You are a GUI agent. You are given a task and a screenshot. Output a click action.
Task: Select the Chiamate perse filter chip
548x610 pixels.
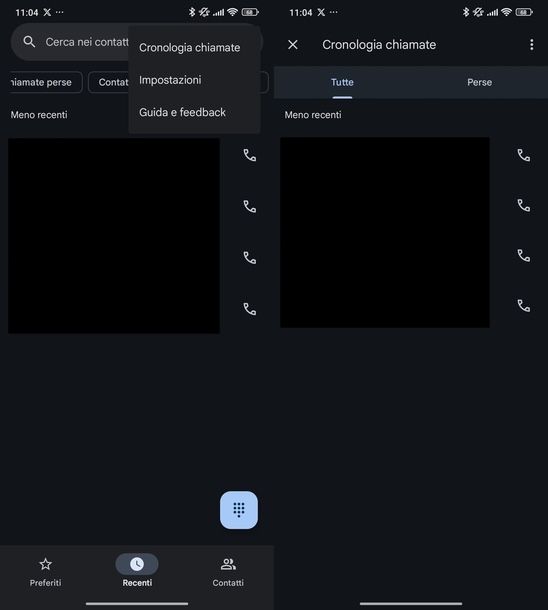pos(45,82)
